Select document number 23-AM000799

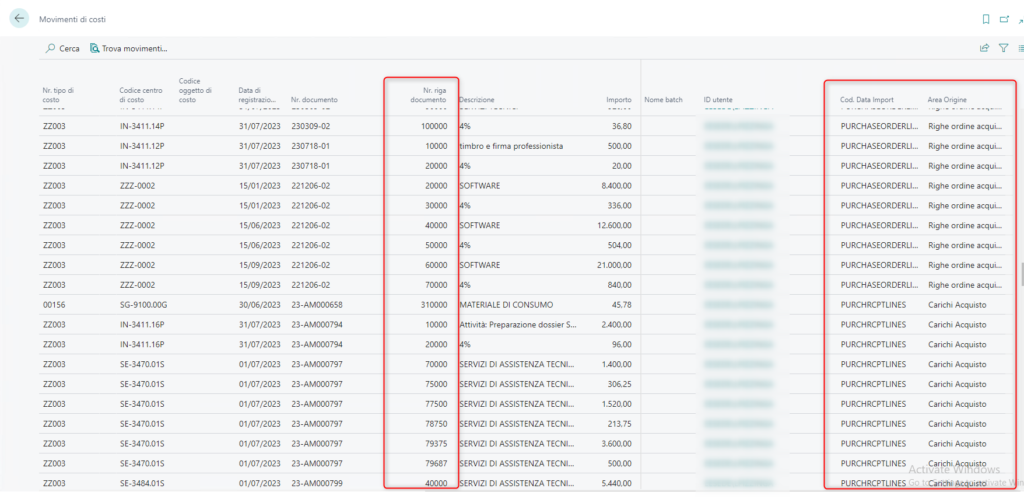coord(317,484)
